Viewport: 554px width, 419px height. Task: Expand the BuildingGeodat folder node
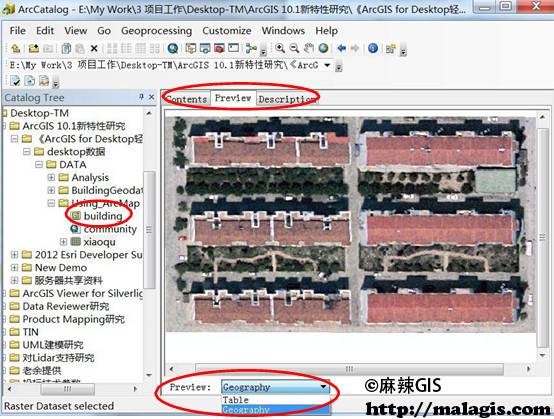tap(51, 190)
